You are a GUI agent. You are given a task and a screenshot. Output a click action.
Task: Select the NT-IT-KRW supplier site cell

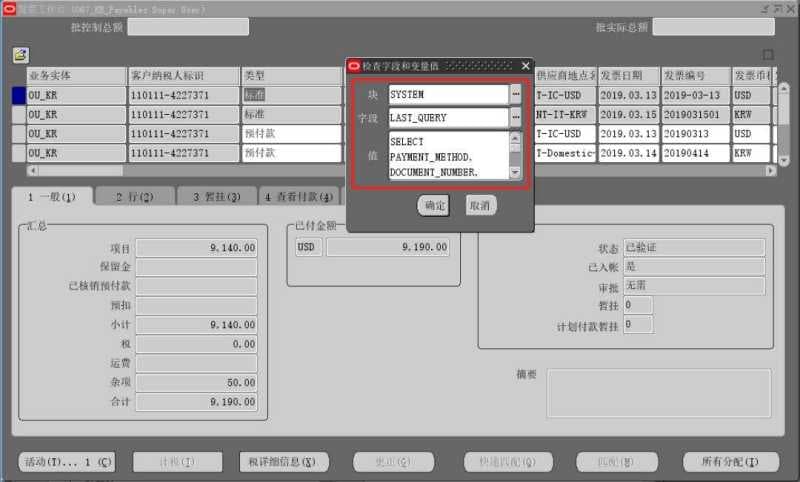click(565, 115)
